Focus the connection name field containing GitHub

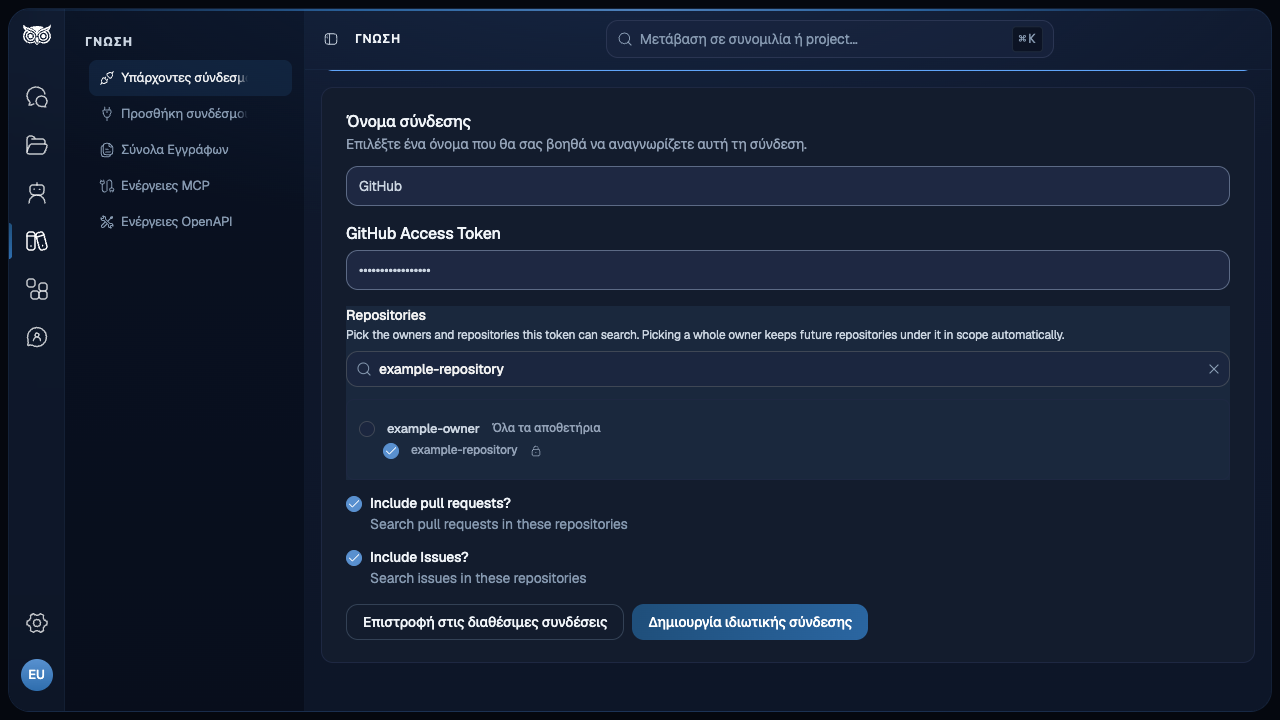788,186
